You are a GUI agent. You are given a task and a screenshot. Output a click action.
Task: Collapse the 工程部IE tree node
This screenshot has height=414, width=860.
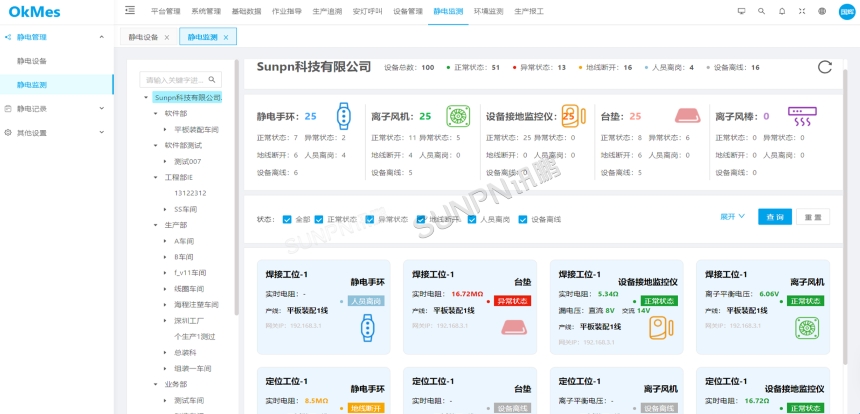click(x=155, y=177)
